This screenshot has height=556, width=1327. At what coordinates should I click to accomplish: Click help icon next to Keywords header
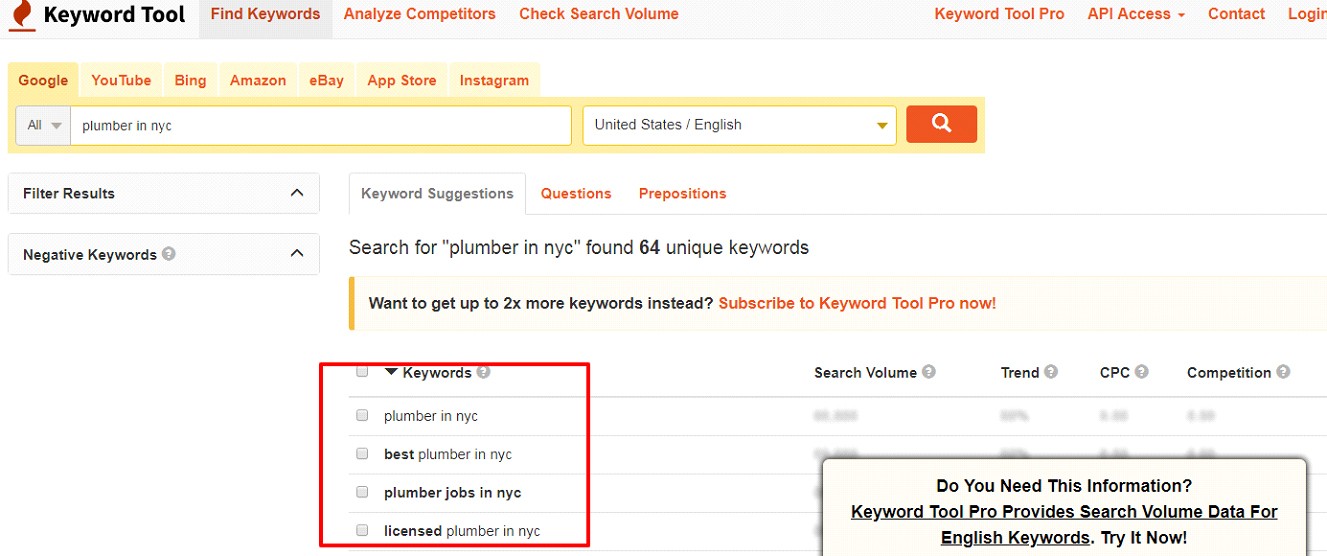[484, 372]
